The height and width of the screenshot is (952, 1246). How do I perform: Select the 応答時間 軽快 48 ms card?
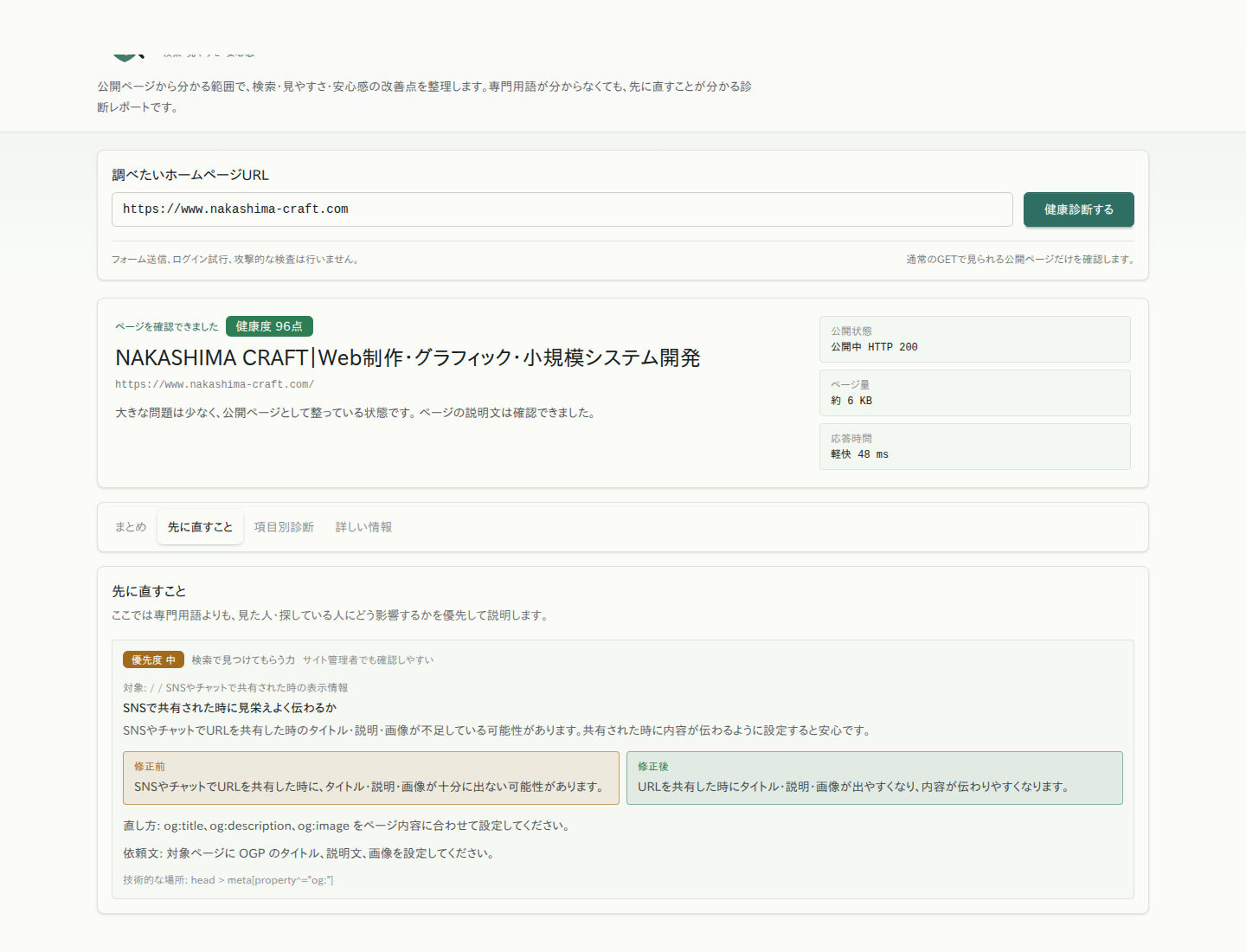pyautogui.click(x=975, y=447)
